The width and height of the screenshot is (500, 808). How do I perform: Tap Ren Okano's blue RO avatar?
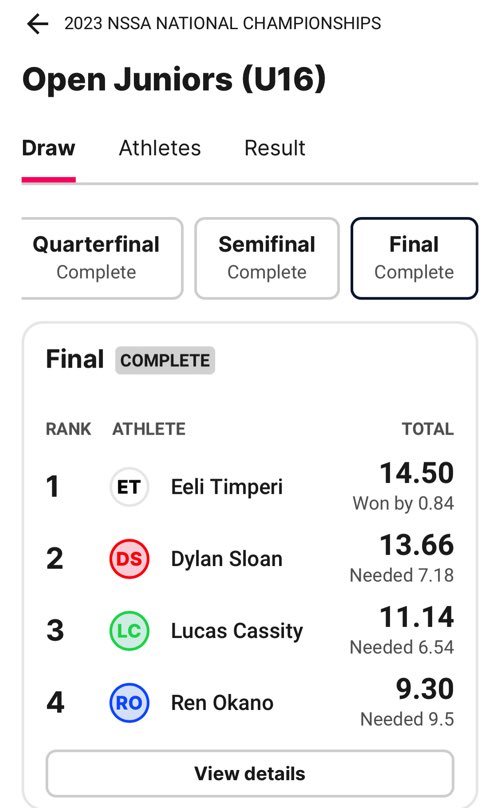tap(129, 702)
